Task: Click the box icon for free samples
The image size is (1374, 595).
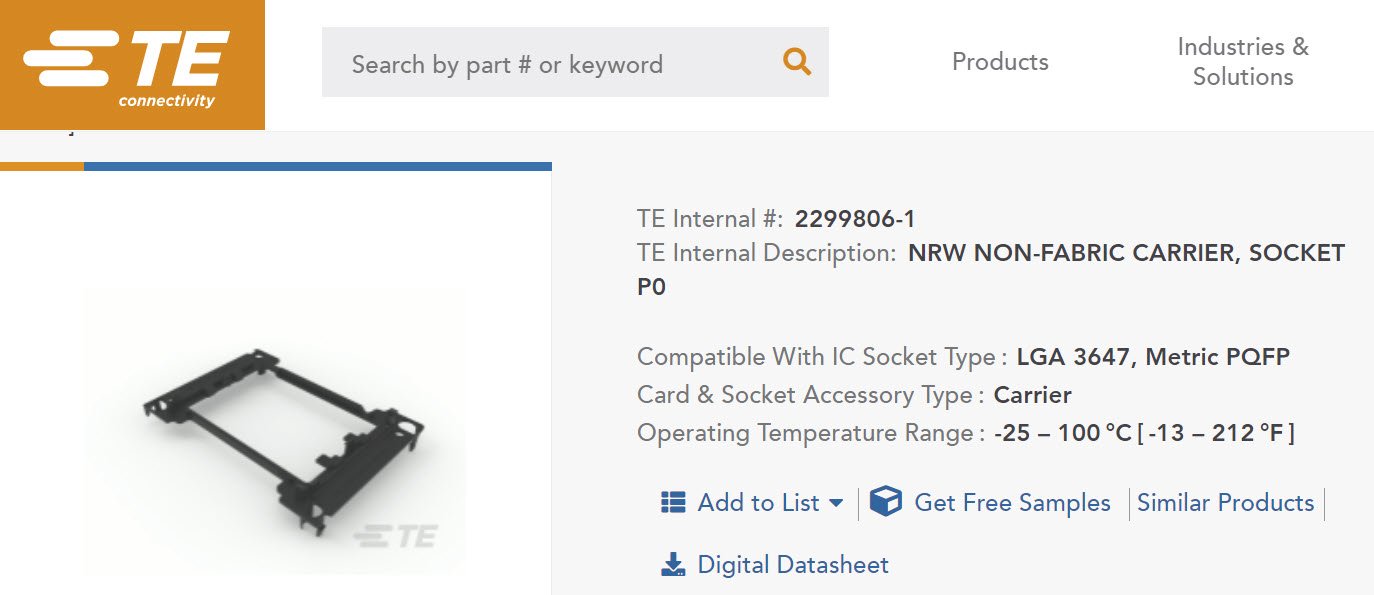Action: [x=885, y=502]
